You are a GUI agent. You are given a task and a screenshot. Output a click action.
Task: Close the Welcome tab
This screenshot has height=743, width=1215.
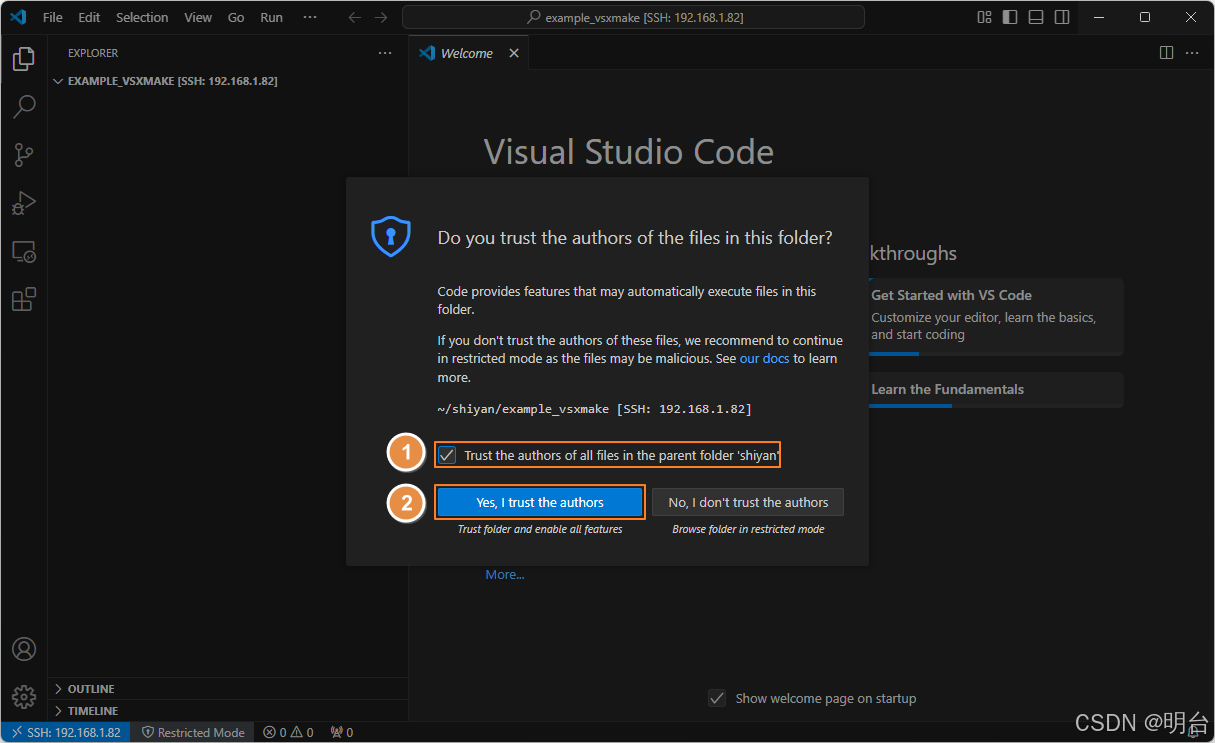click(514, 53)
